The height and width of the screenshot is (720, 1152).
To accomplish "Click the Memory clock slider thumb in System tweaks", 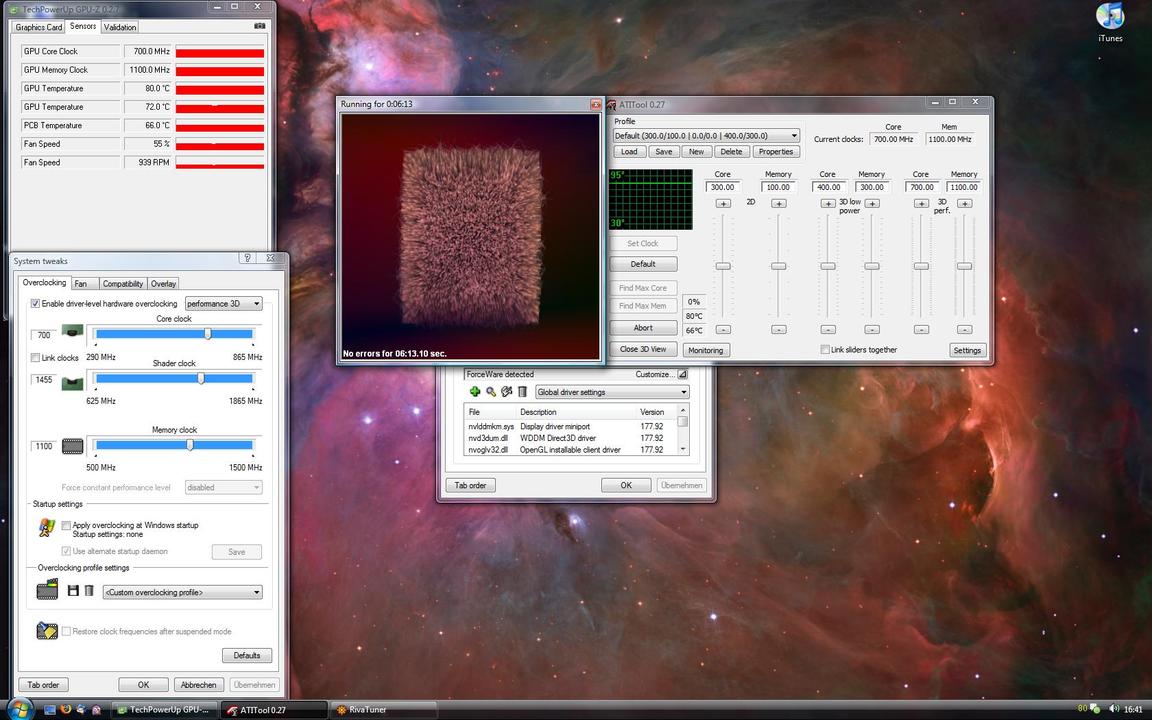I will [x=190, y=444].
